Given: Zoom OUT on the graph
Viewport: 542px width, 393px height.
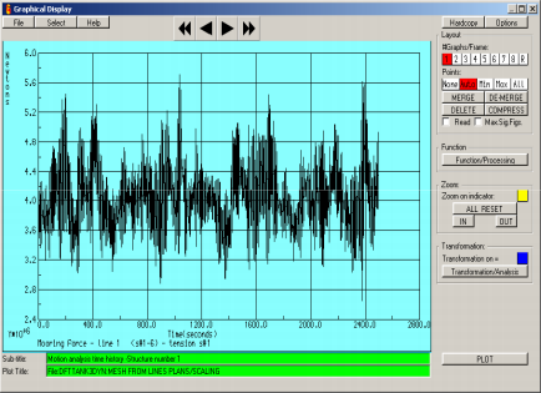Looking at the screenshot, I should pos(506,222).
